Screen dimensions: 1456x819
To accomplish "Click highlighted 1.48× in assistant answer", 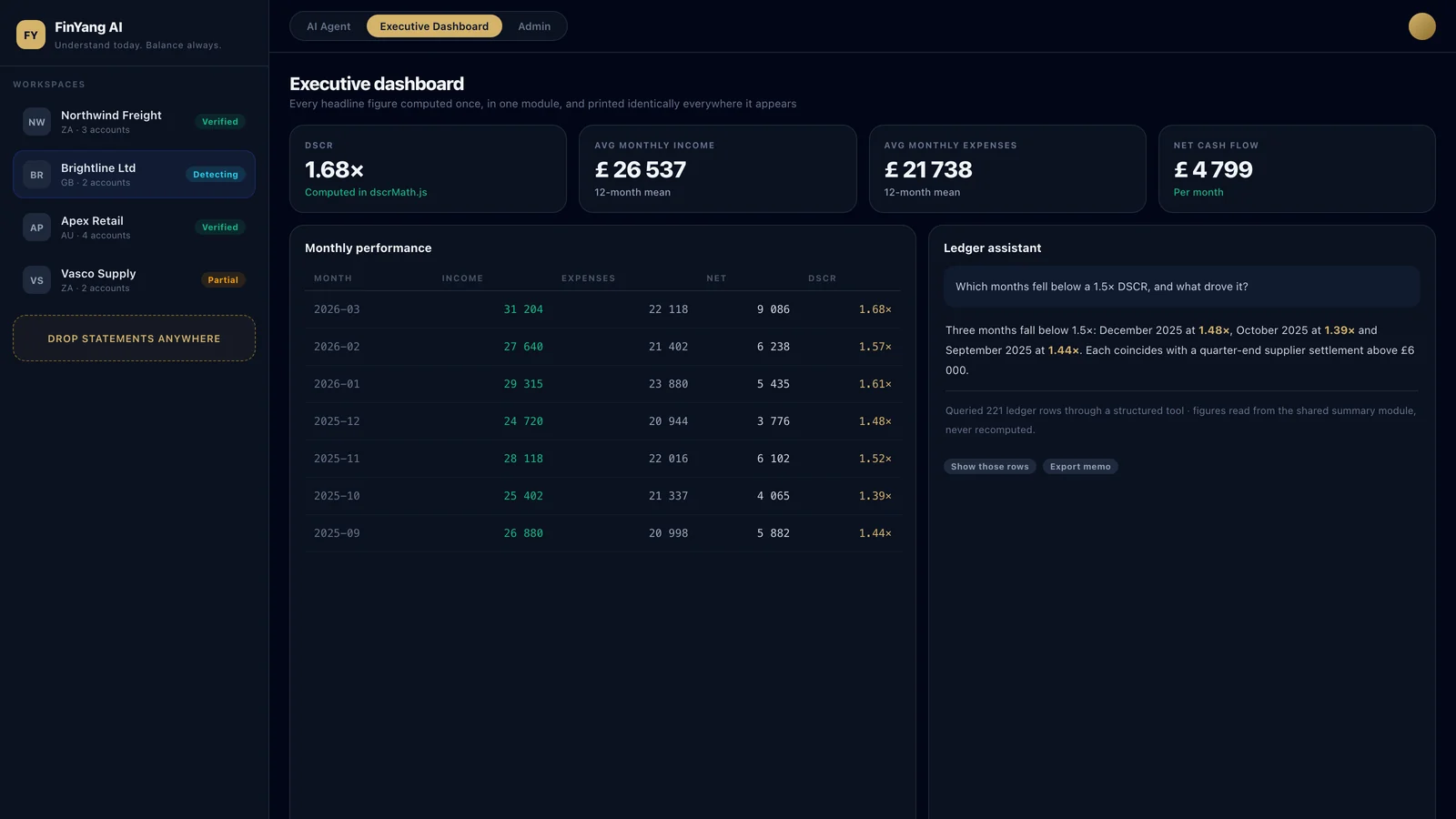I will pos(1214,330).
